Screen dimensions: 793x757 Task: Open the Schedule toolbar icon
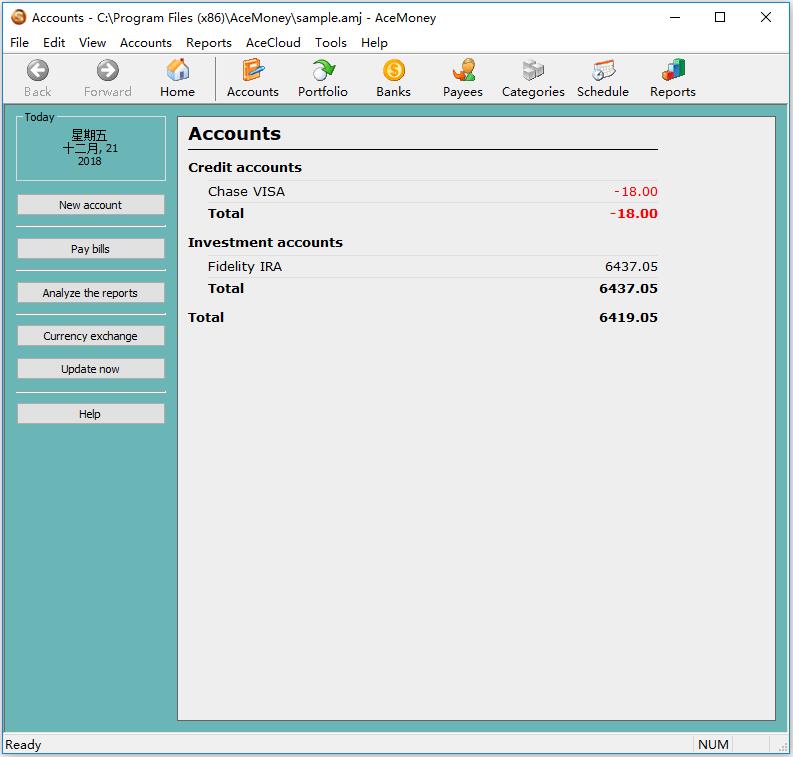pyautogui.click(x=603, y=78)
